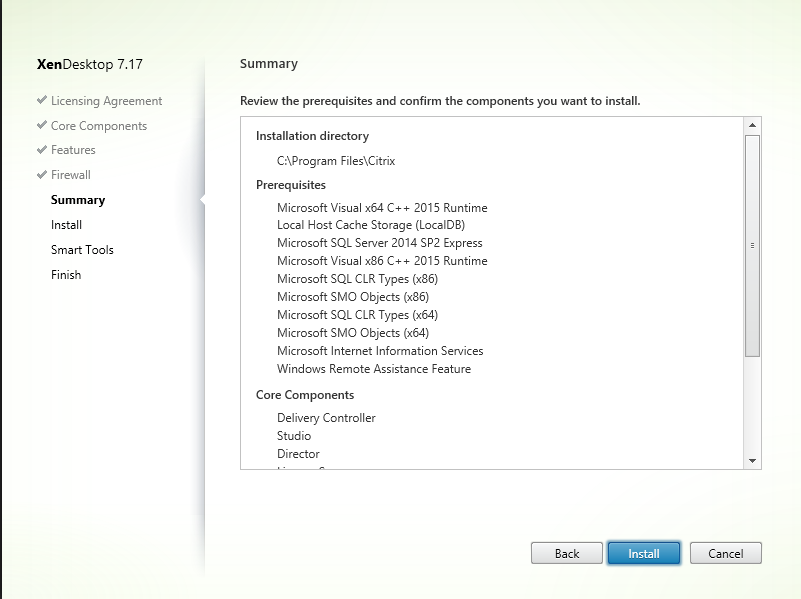Image resolution: width=801 pixels, height=599 pixels.
Task: Click the Install button
Action: point(644,553)
